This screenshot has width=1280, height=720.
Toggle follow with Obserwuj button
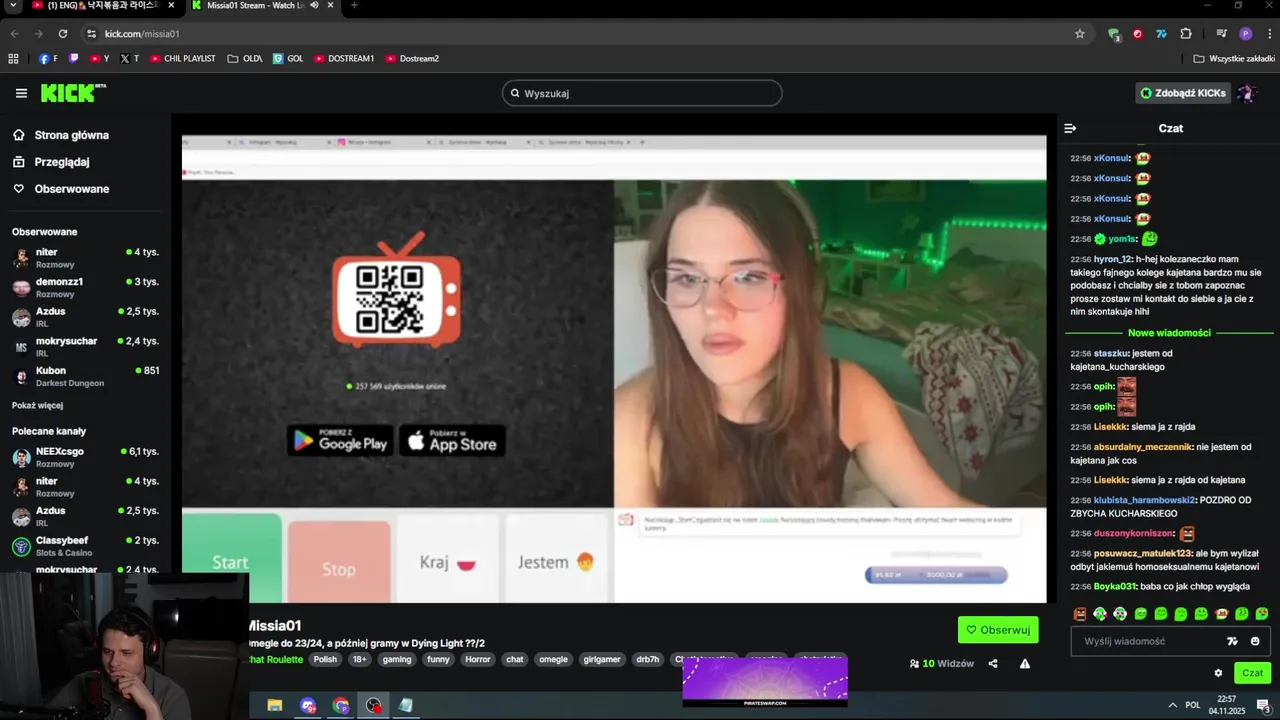tap(998, 630)
